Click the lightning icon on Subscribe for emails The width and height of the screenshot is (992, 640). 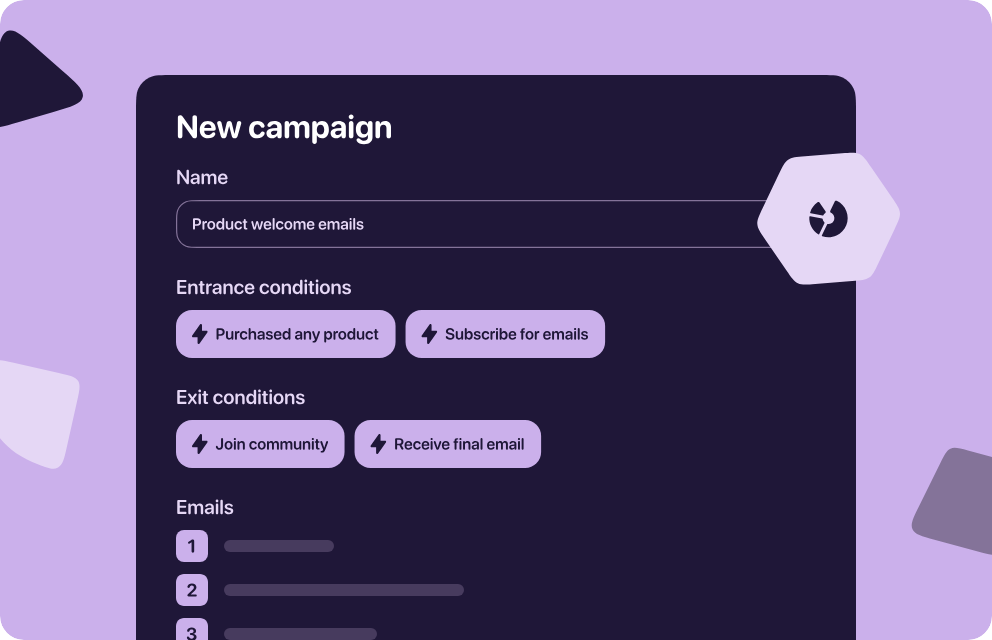[430, 334]
